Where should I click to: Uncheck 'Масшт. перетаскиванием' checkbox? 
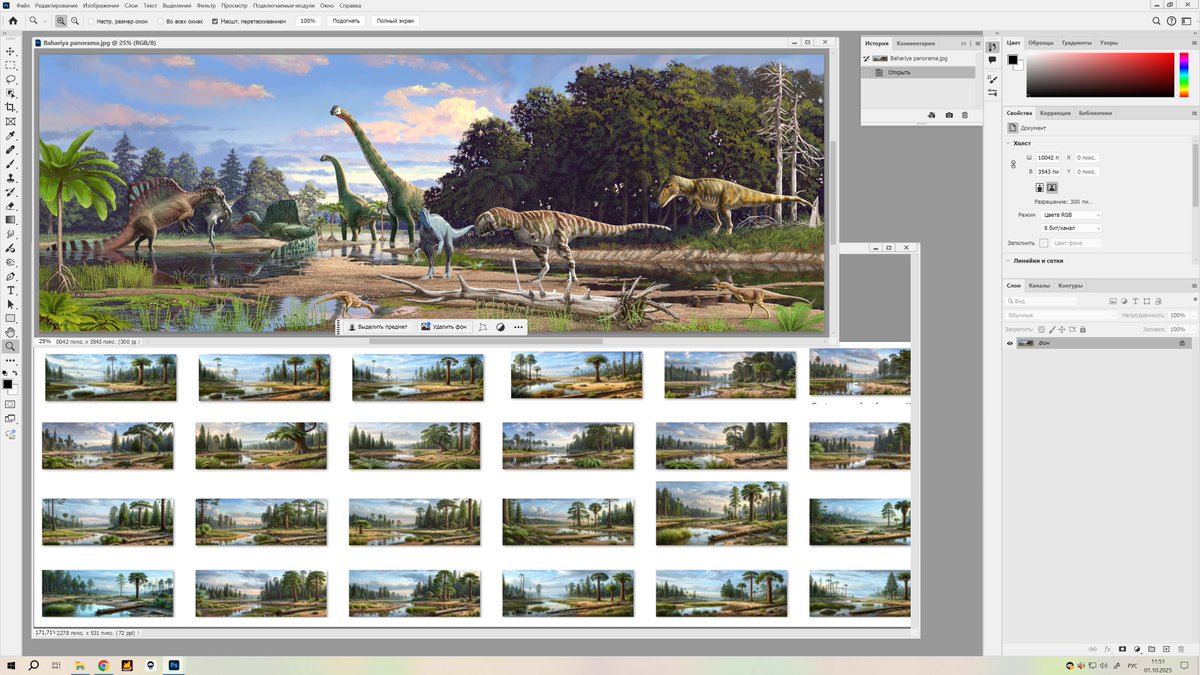[215, 21]
